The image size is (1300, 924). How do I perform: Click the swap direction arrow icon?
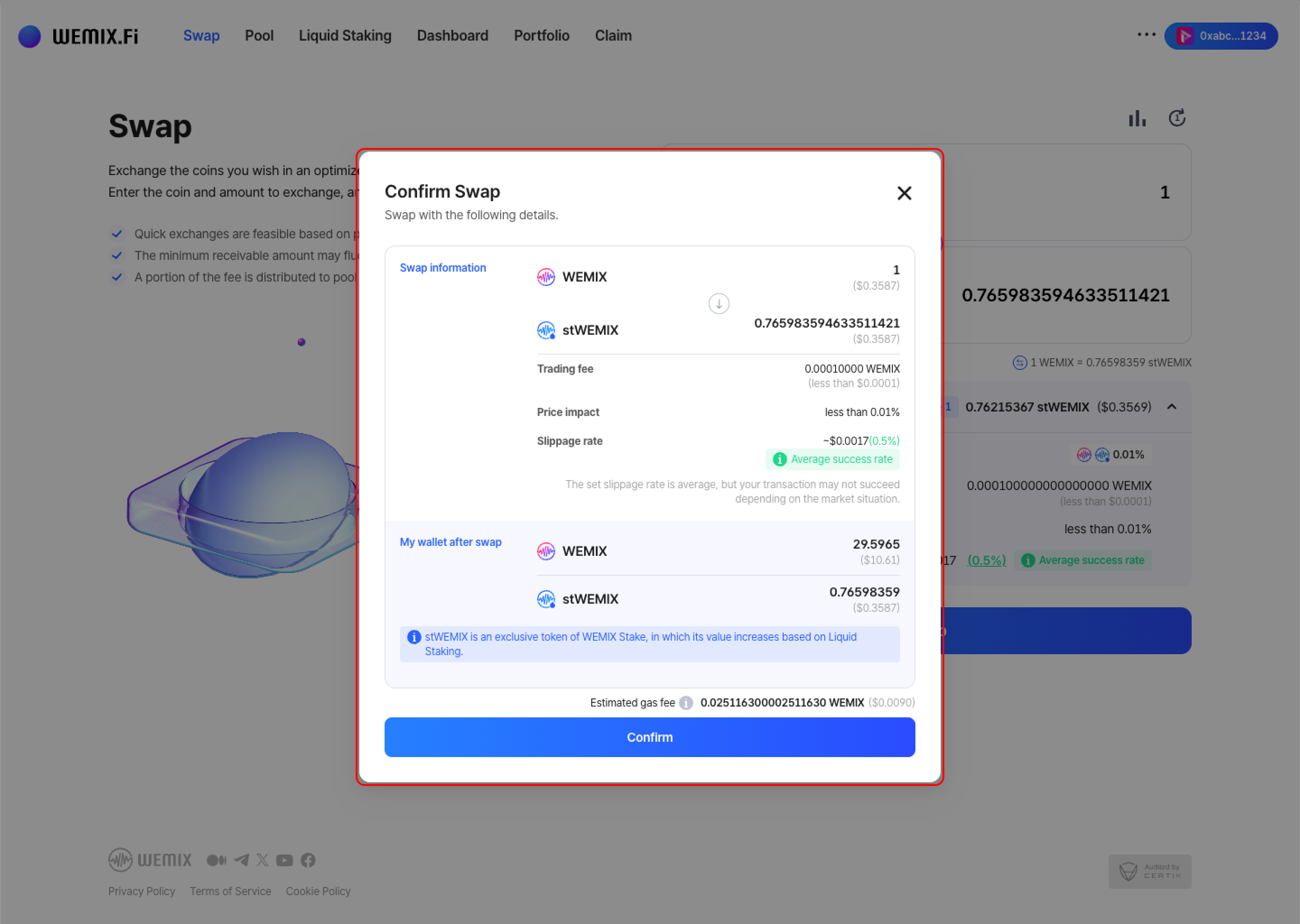(718, 304)
